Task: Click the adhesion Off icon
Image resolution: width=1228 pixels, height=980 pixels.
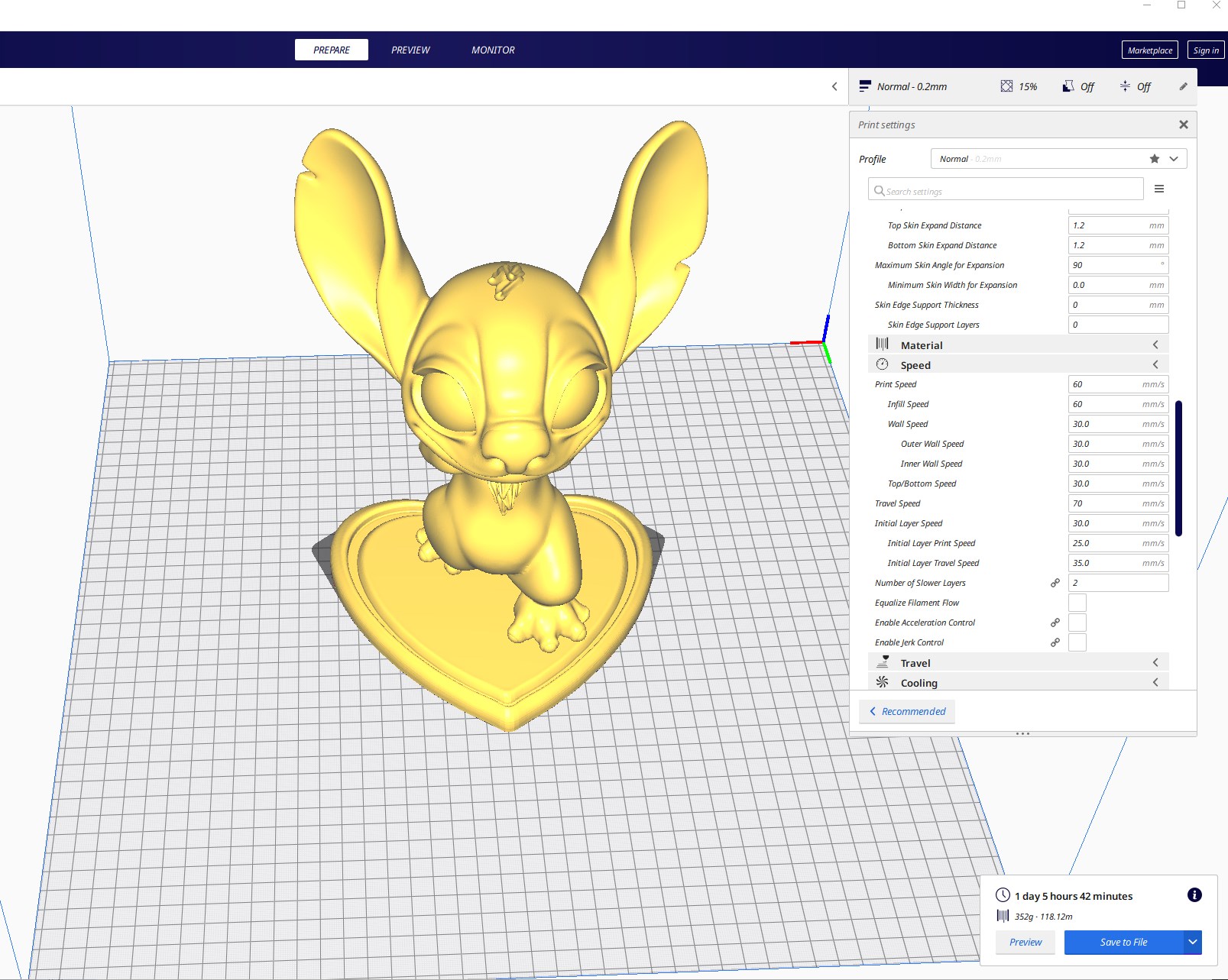Action: point(1125,86)
